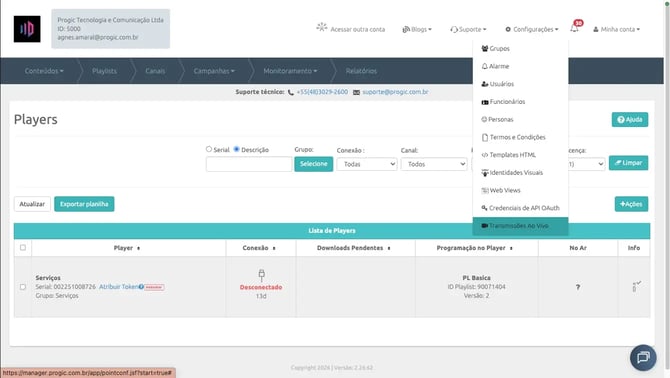Screen dimensions: 670x378
Task: Click the player info icon in Serviços row
Action: [636, 287]
